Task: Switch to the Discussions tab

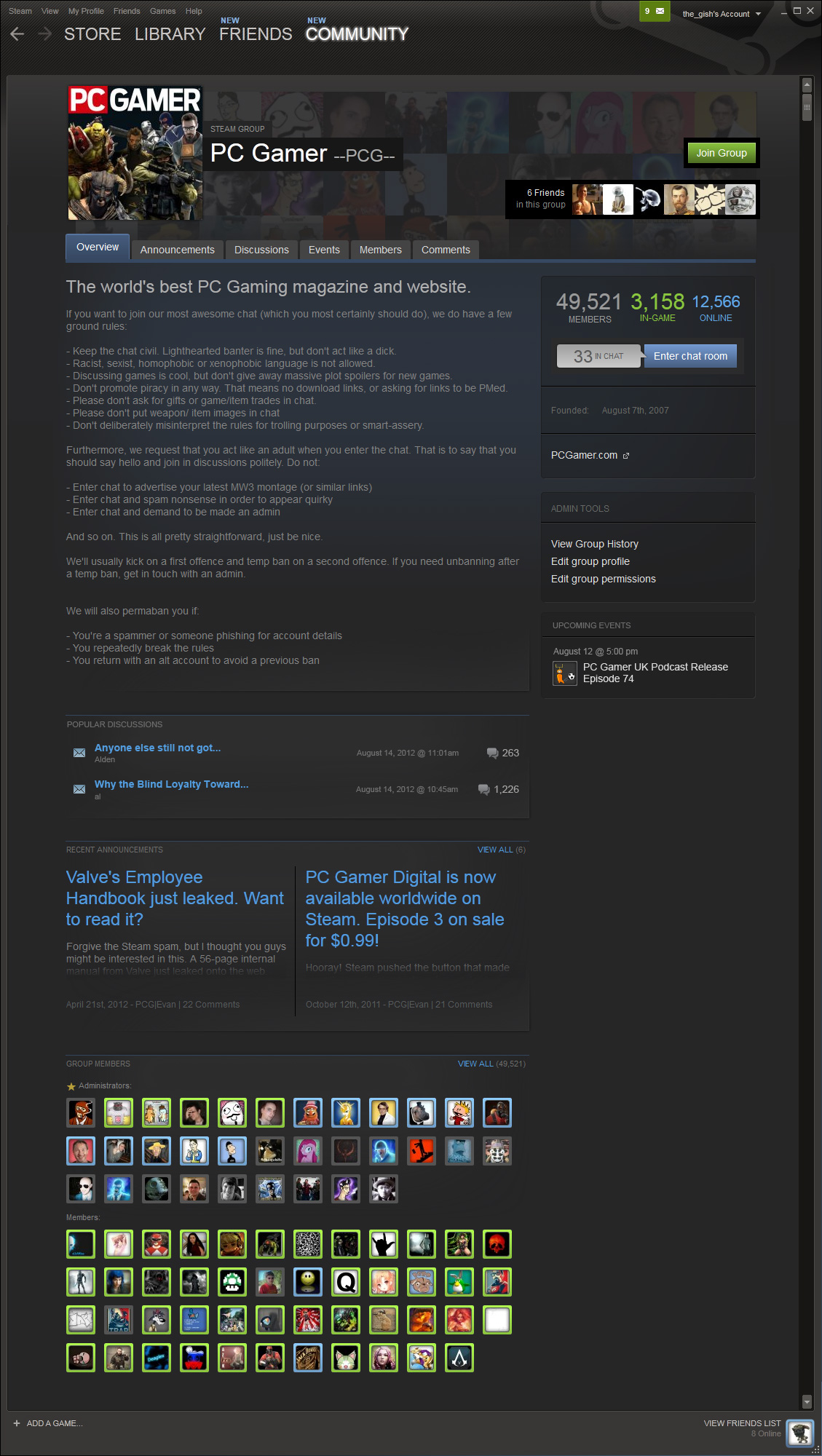Action: click(x=261, y=250)
